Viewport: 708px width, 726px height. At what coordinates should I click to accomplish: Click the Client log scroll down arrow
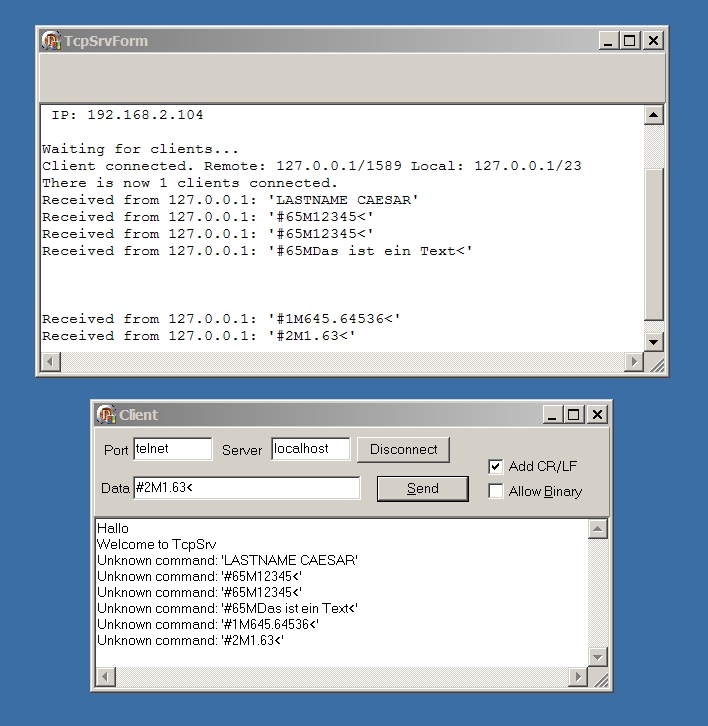[x=597, y=657]
